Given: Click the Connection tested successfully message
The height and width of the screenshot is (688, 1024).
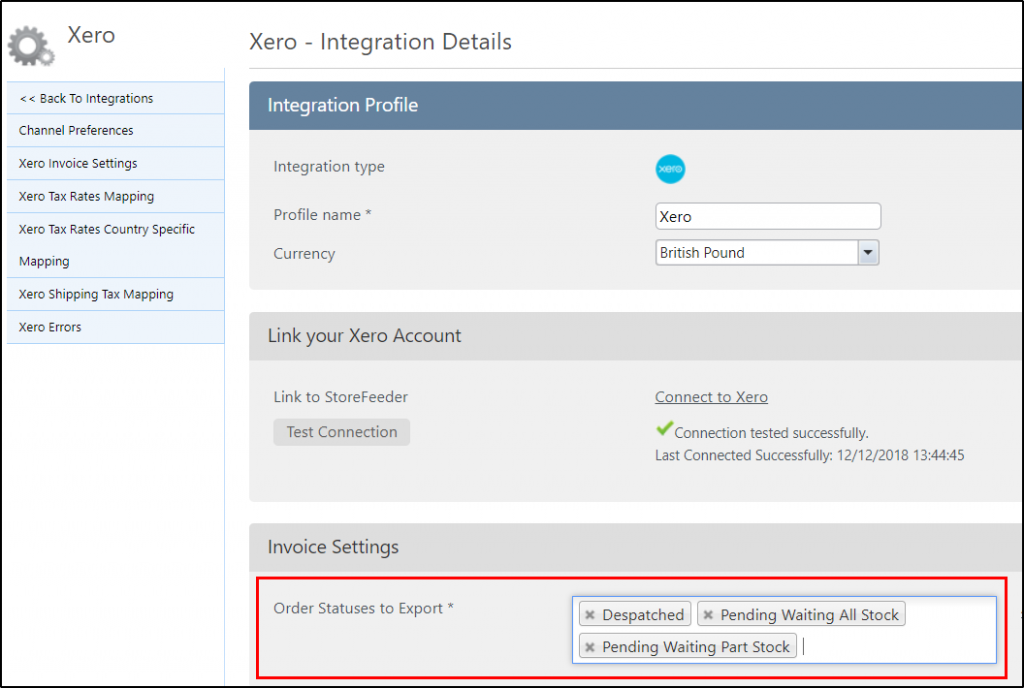Looking at the screenshot, I should click(771, 433).
